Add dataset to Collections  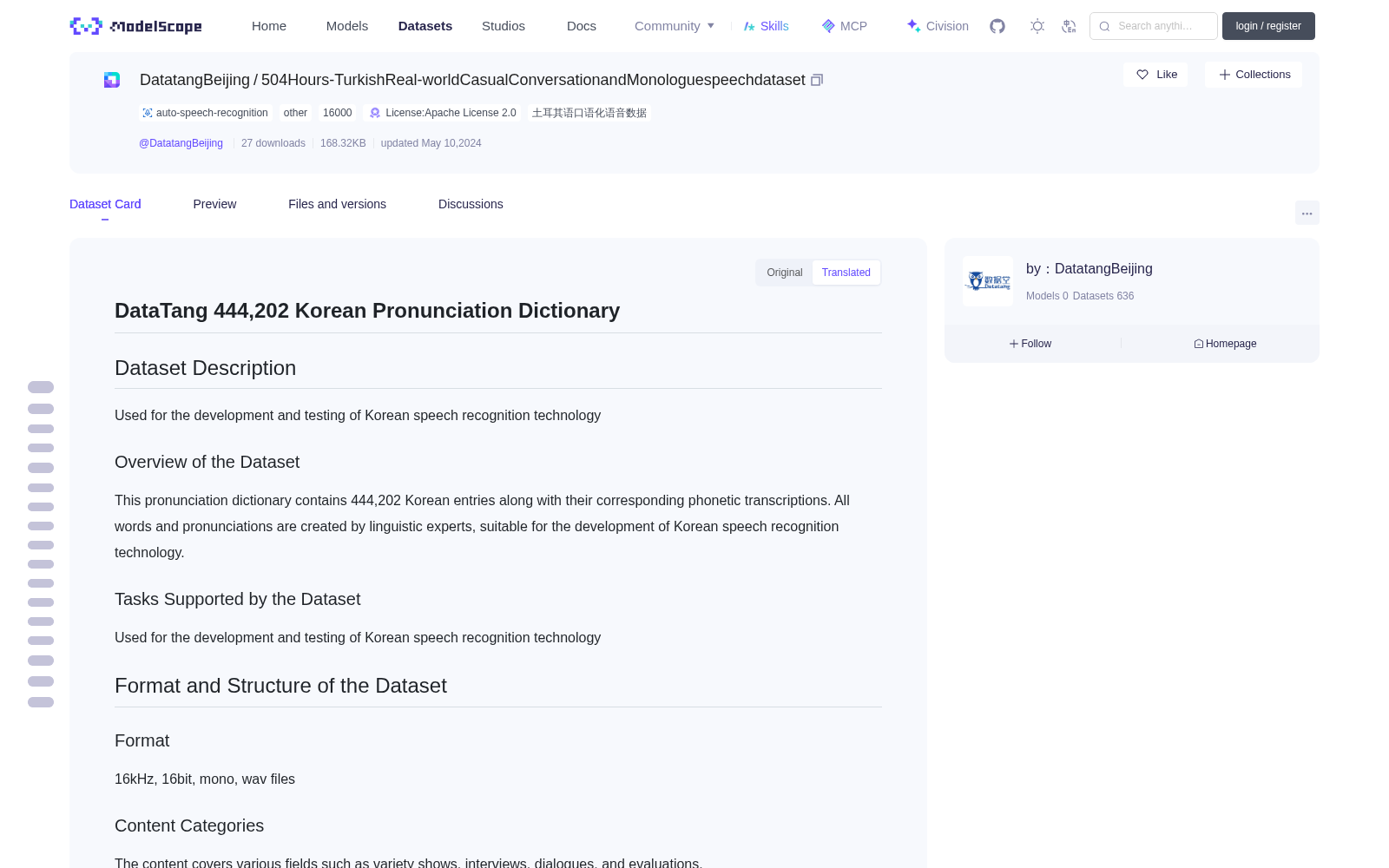1254,75
